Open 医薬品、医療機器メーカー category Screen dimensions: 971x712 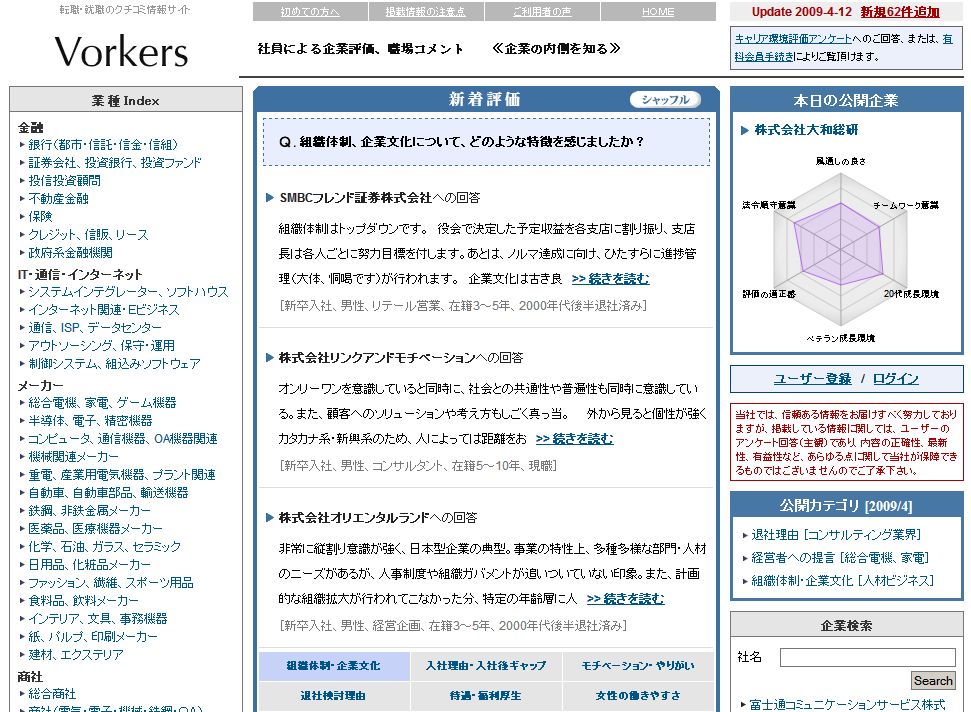95,529
